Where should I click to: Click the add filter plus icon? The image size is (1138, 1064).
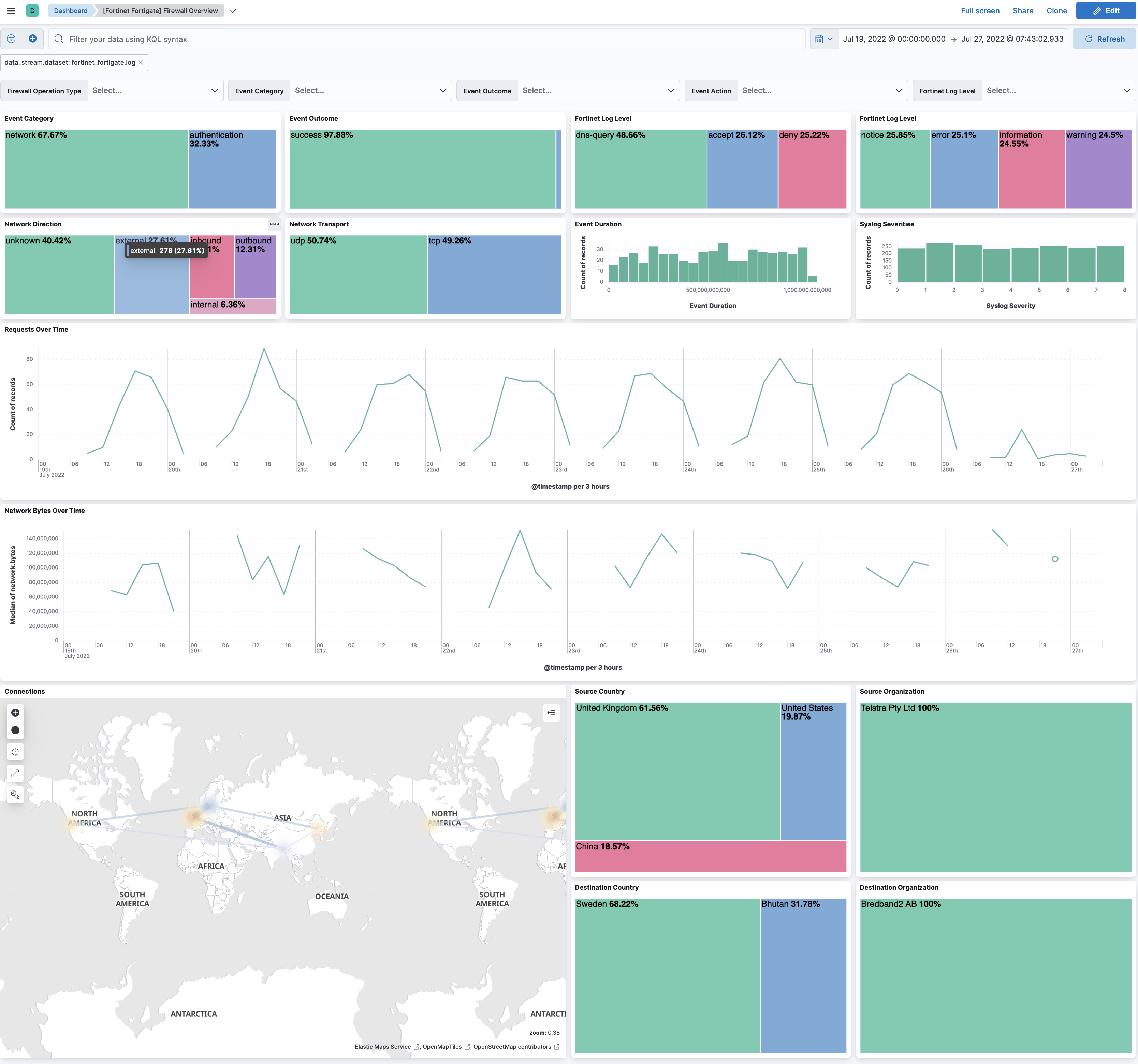click(x=33, y=39)
